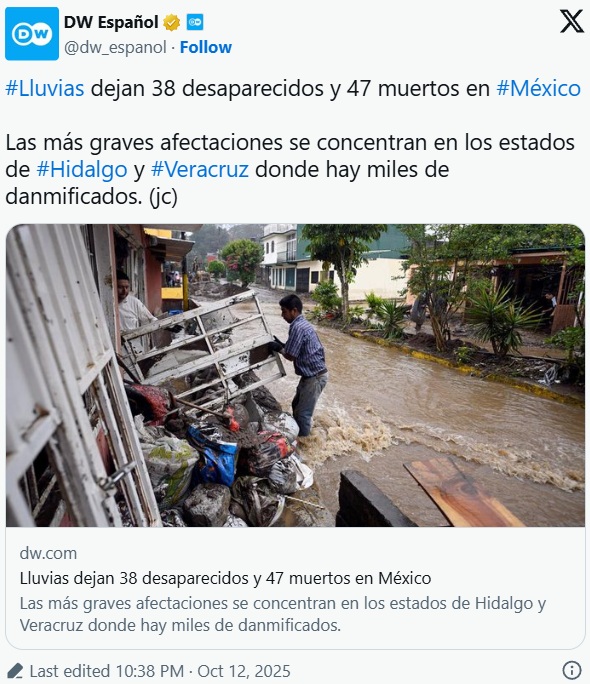Open the #Lluvias hashtag
Screen dimensions: 590x684
tap(44, 89)
